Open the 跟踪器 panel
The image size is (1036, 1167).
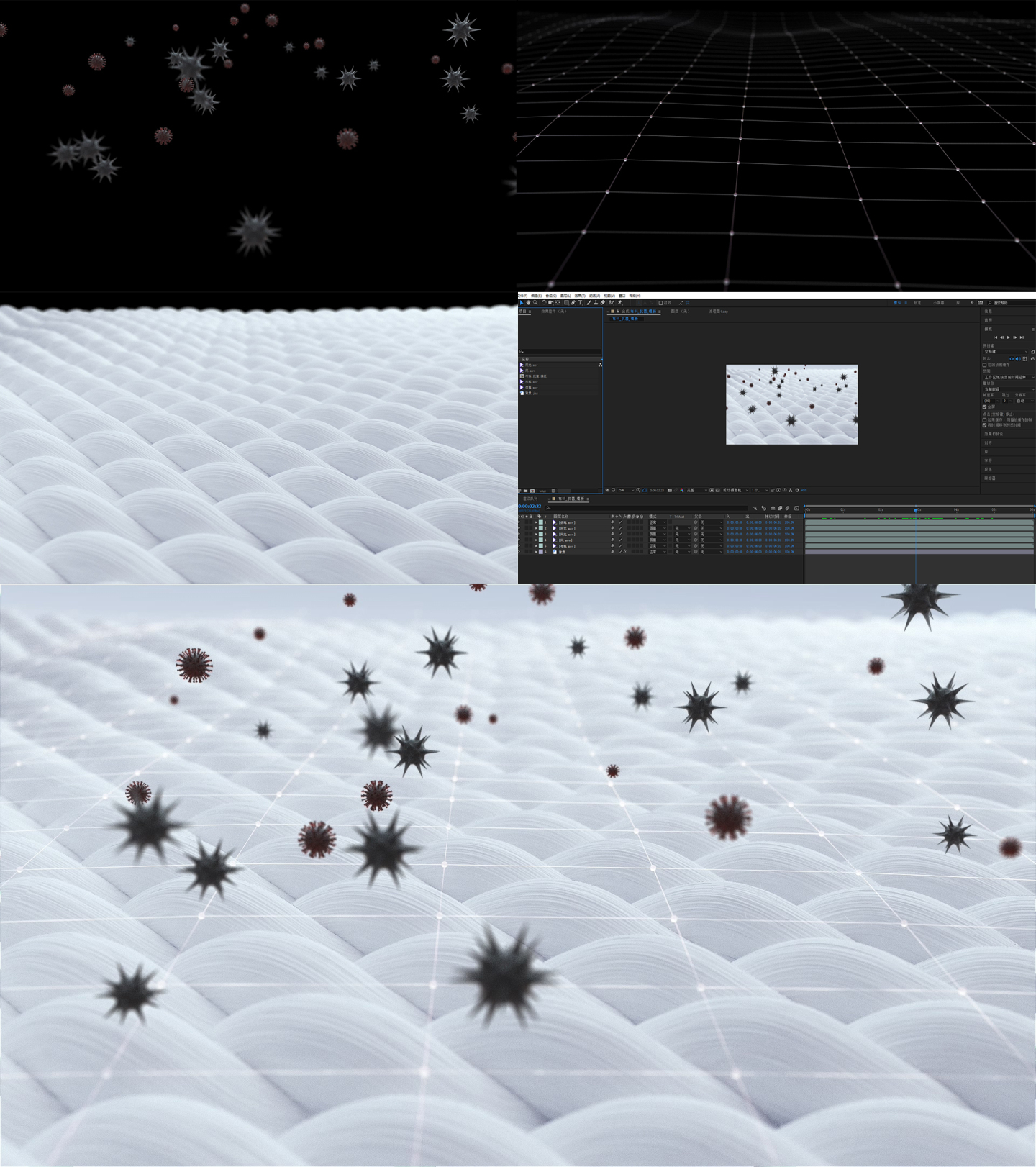[990, 478]
